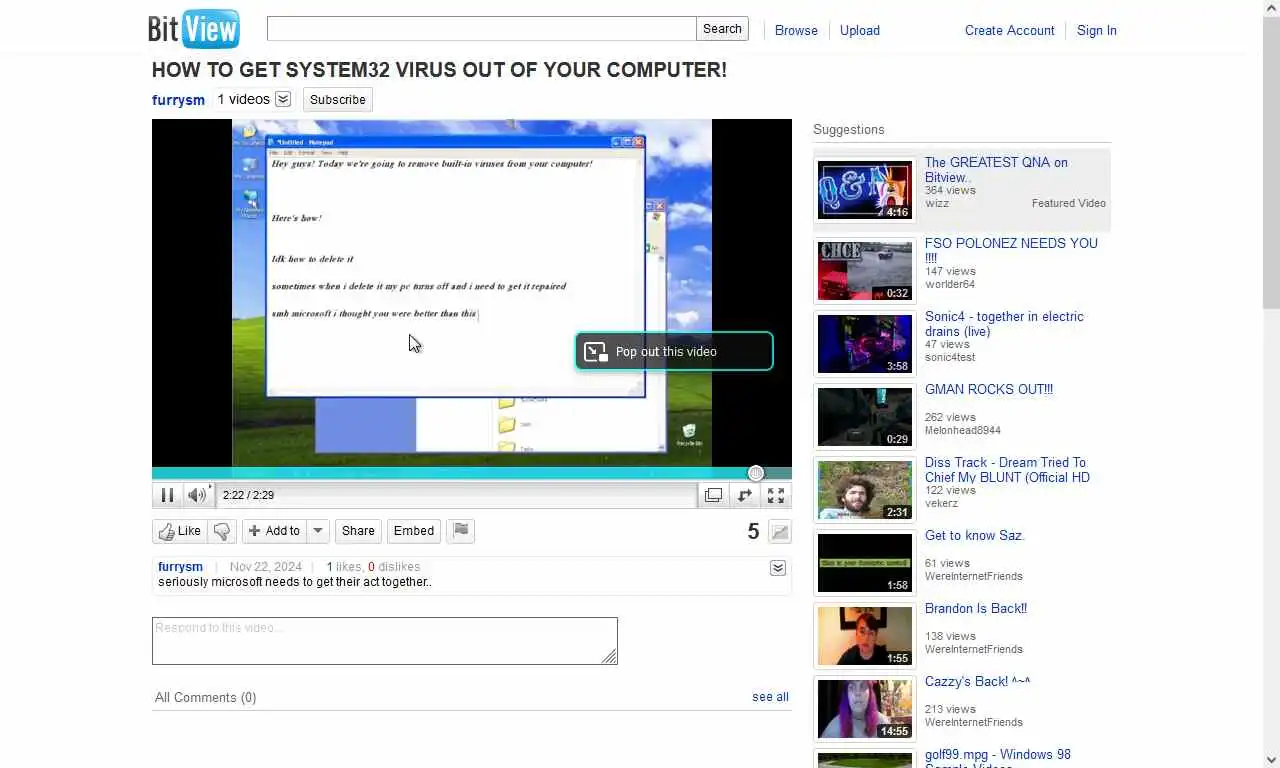Click the seek bar playhead knob
This screenshot has width=1280, height=768.
tap(756, 473)
